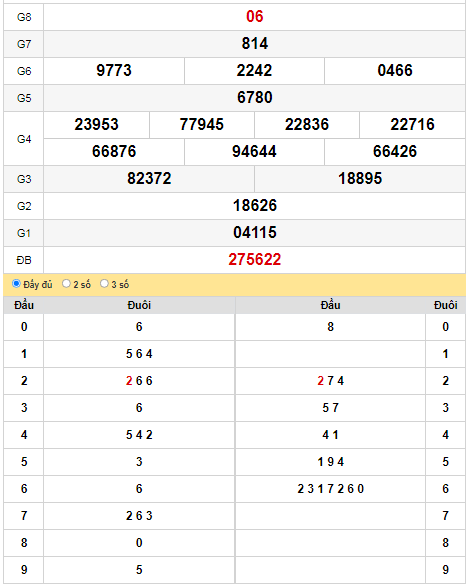Click the left 'Đầu' column header
This screenshot has width=469, height=586.
[24, 305]
